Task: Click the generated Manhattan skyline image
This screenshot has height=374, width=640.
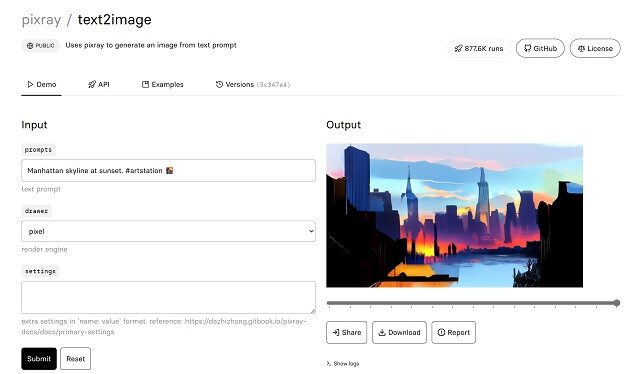Action: (454, 216)
